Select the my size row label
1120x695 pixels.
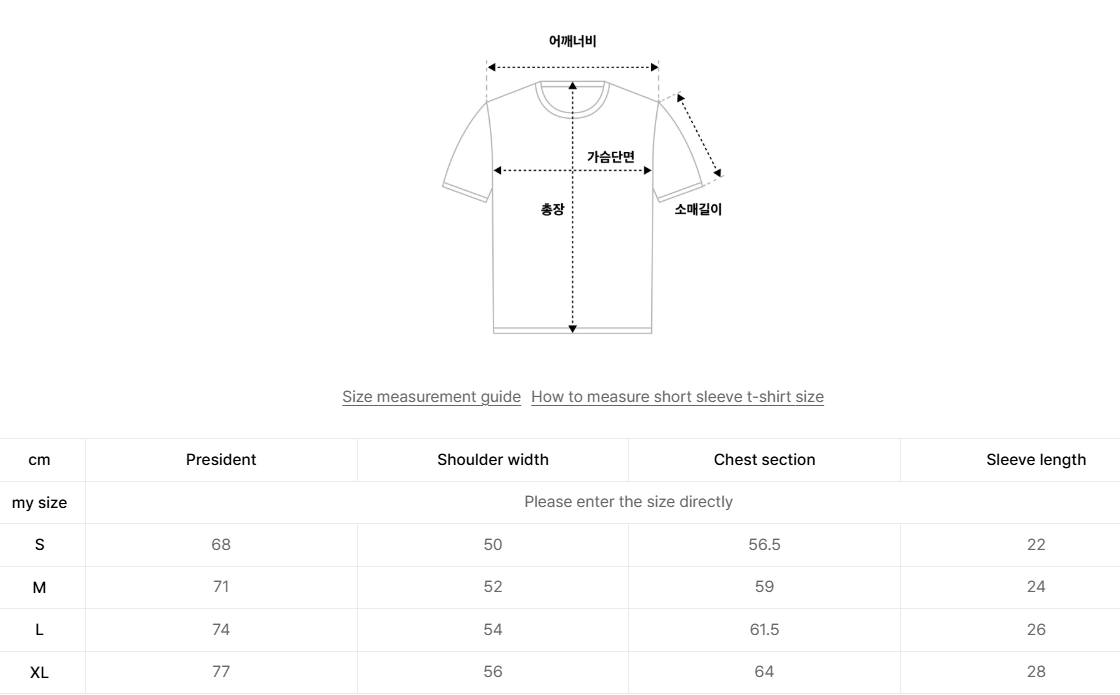point(39,503)
